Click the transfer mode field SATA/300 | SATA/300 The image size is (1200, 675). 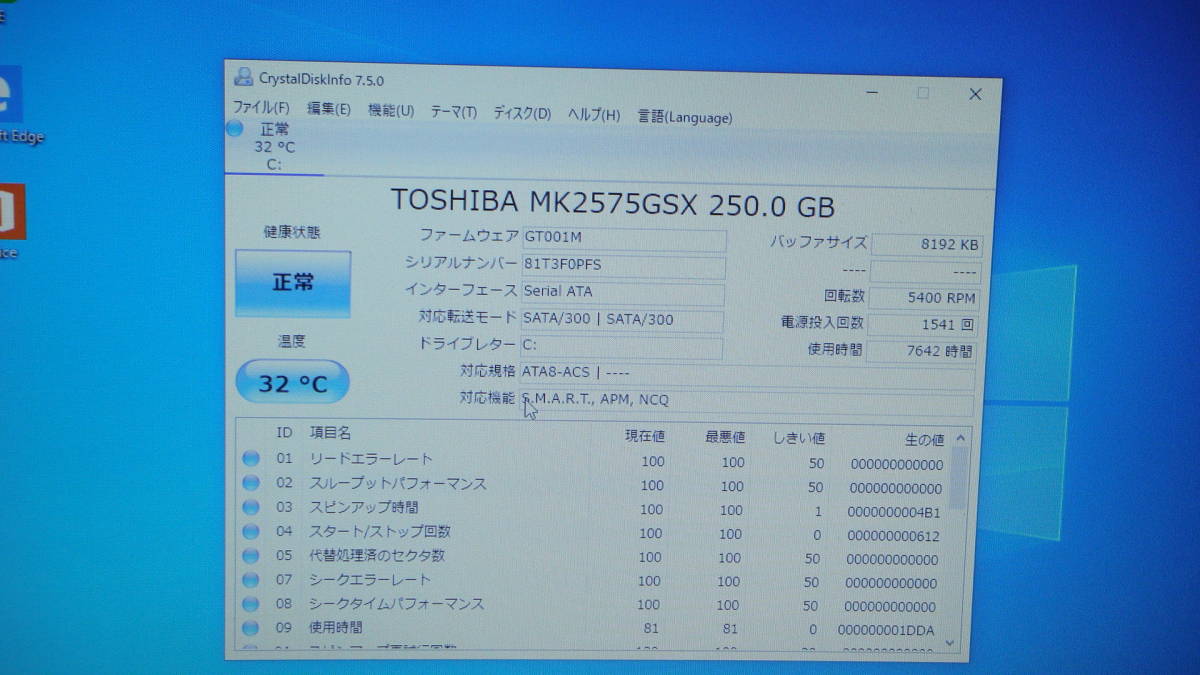[622, 320]
